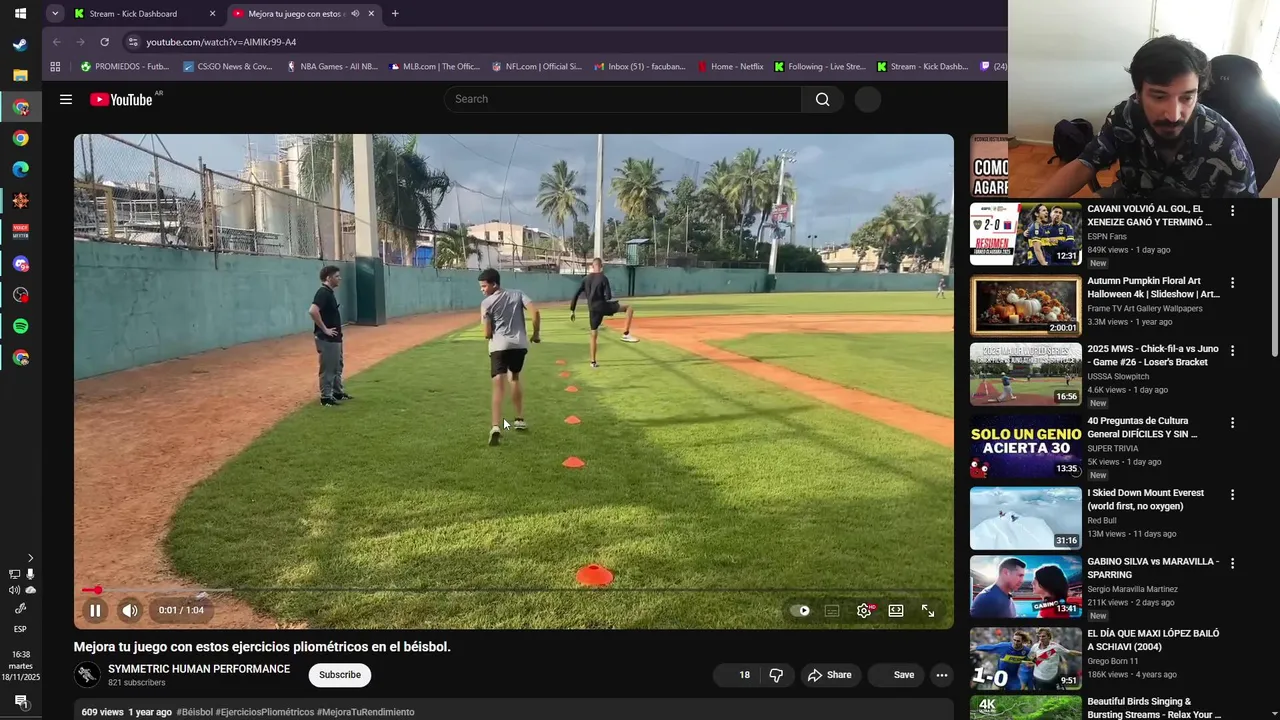Seek on the red video progress bar
This screenshot has width=1280, height=720.
tap(513, 590)
